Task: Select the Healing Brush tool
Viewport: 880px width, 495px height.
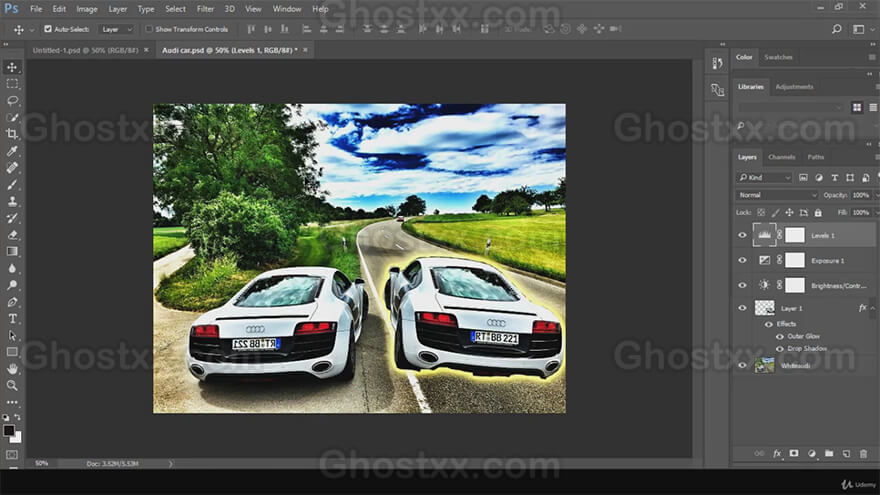Action: 12,167
